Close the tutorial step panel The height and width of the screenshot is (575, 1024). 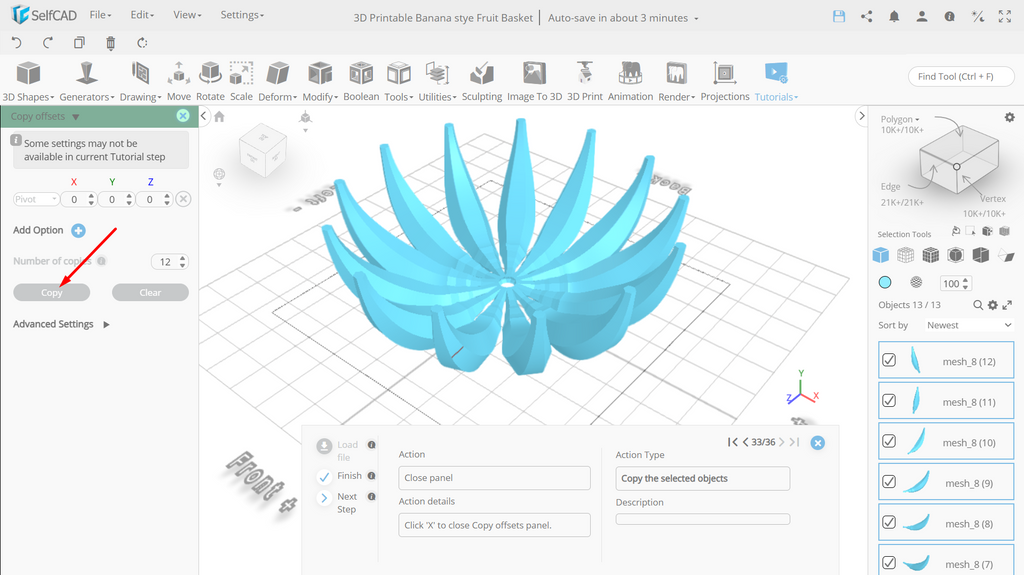pyautogui.click(x=818, y=443)
